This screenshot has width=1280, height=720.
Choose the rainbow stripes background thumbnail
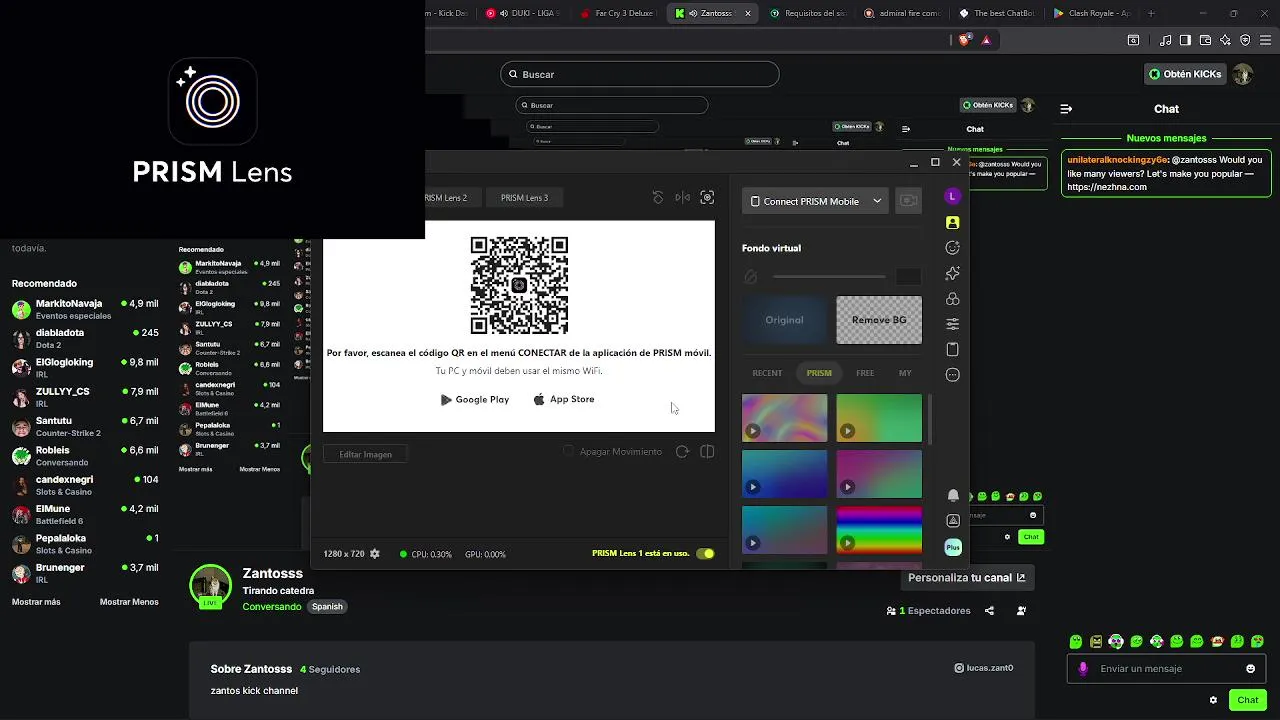point(879,530)
